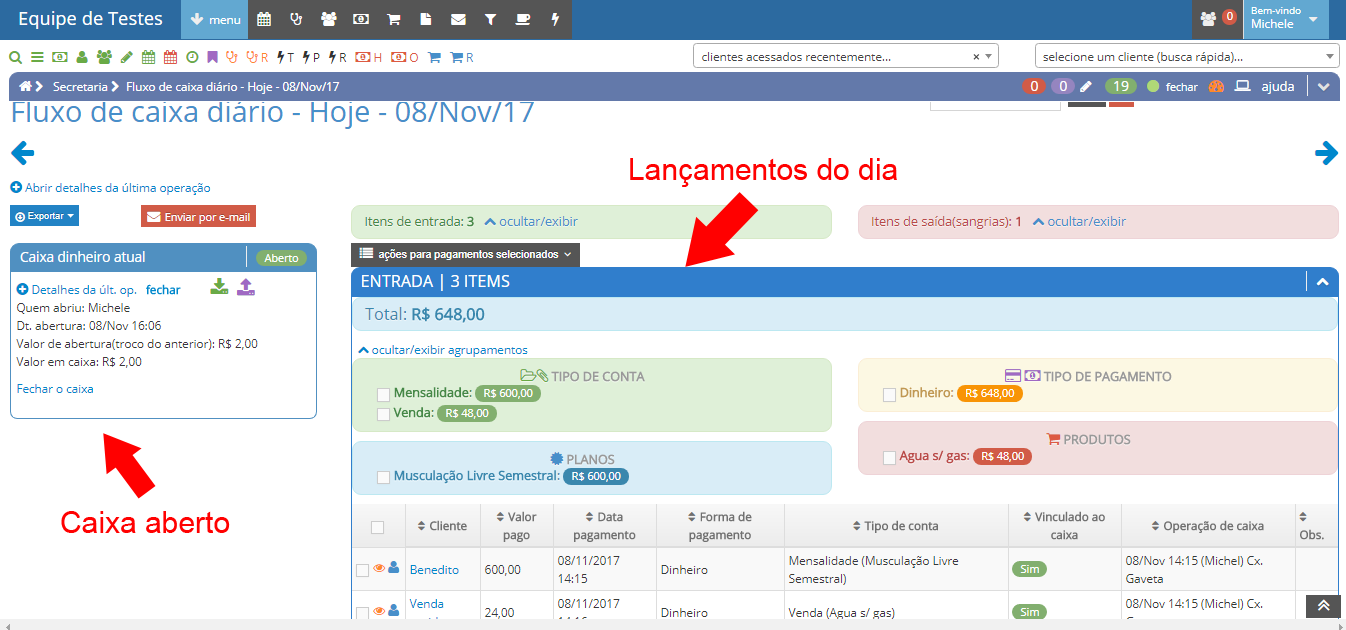Click the envelope icon in top navbar
The width and height of the screenshot is (1346, 630).
click(458, 19)
